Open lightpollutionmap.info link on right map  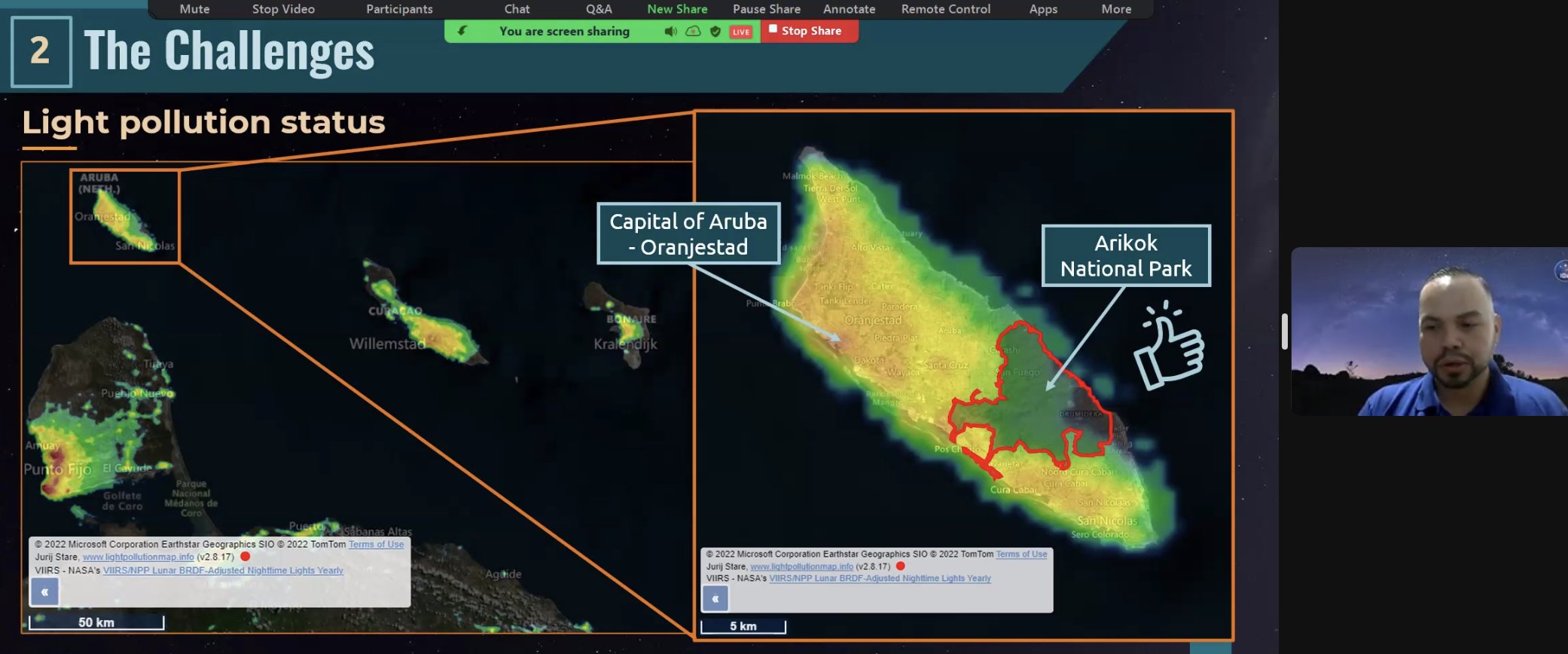pos(801,567)
